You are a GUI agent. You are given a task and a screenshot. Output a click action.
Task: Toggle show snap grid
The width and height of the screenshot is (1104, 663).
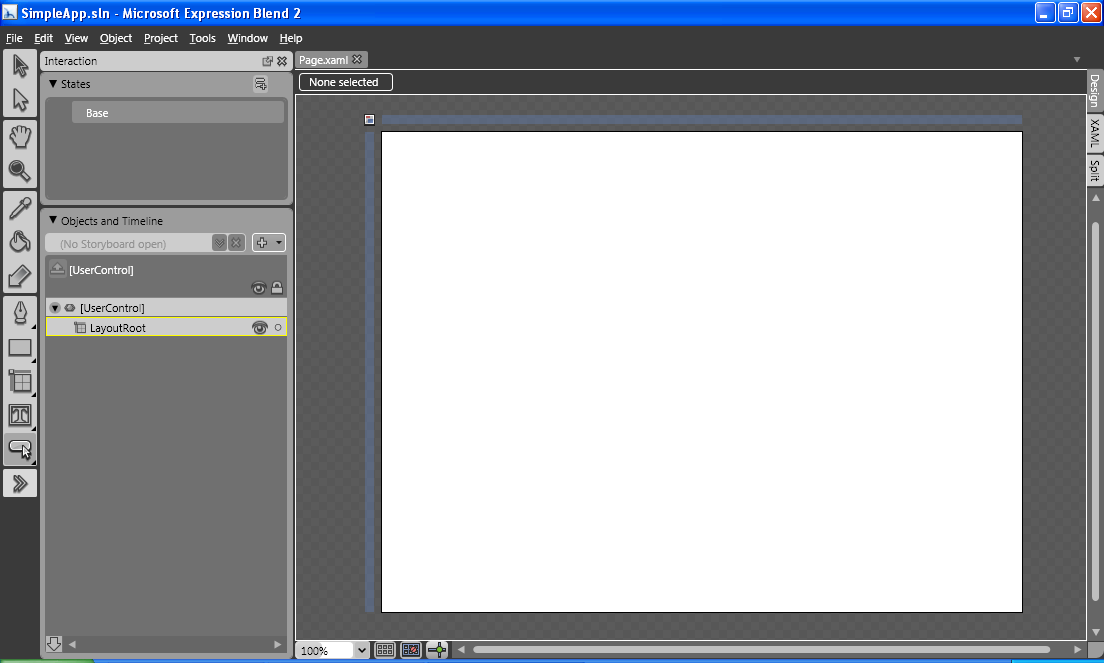click(x=384, y=650)
